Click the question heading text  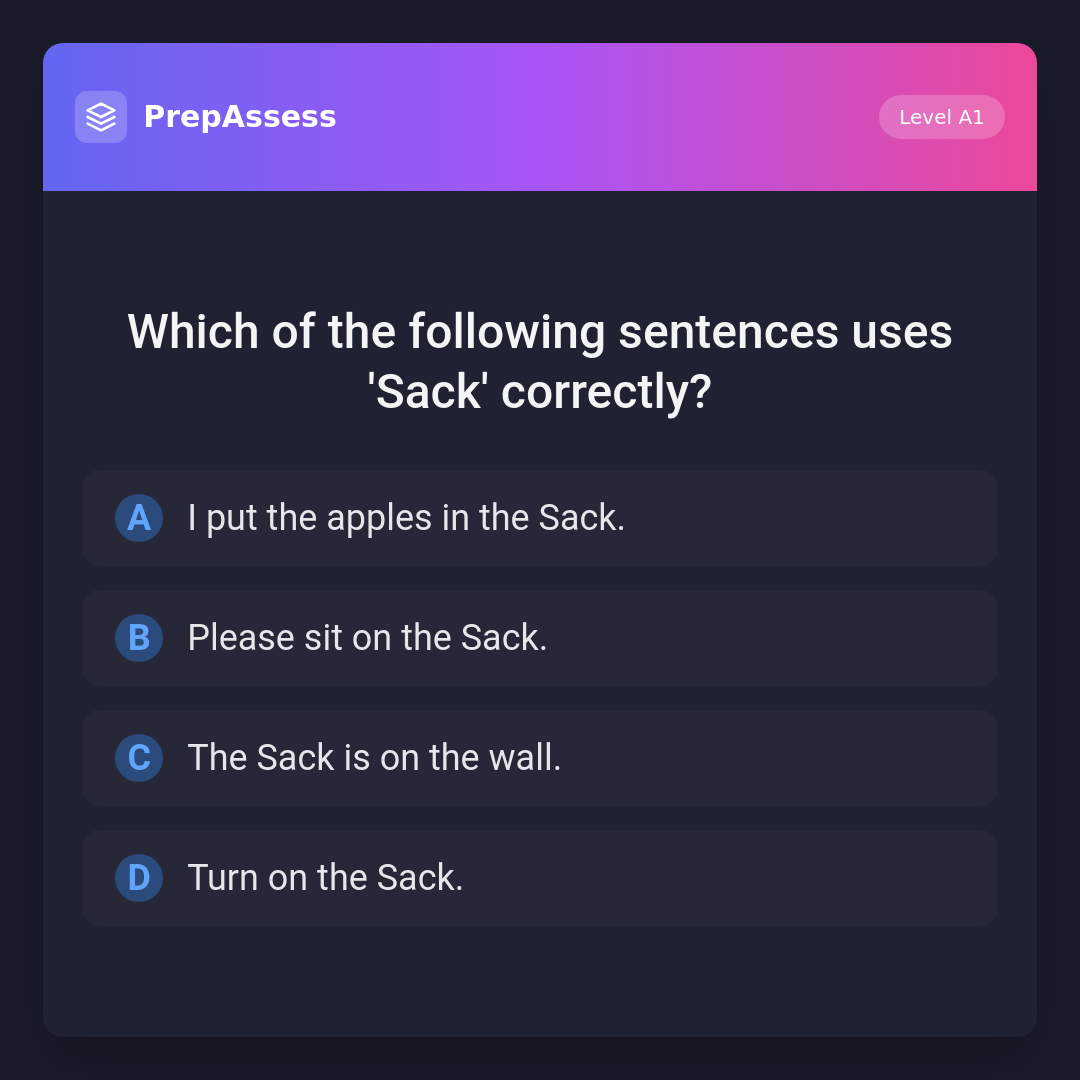click(540, 332)
